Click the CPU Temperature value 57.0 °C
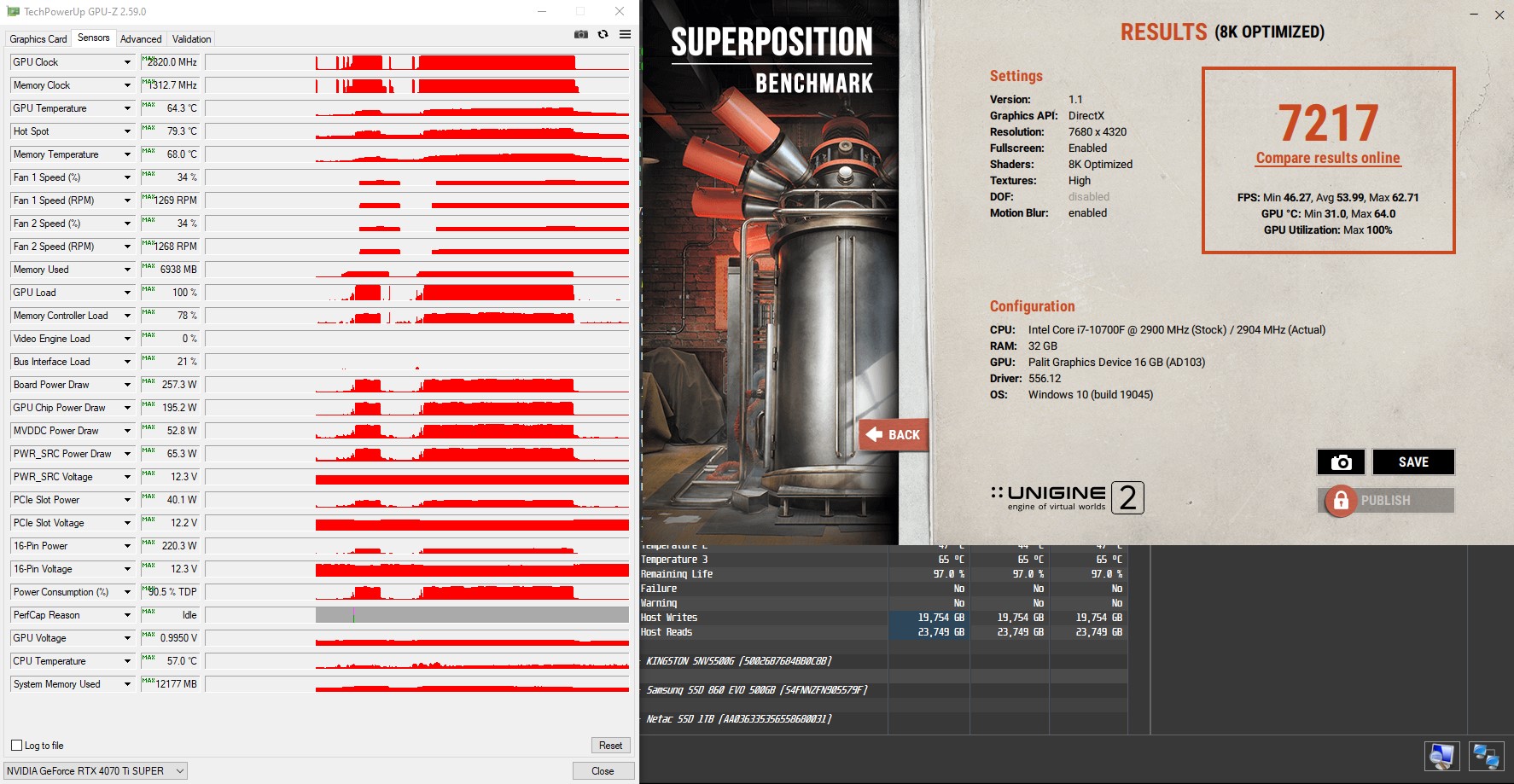The image size is (1514, 784). click(170, 661)
